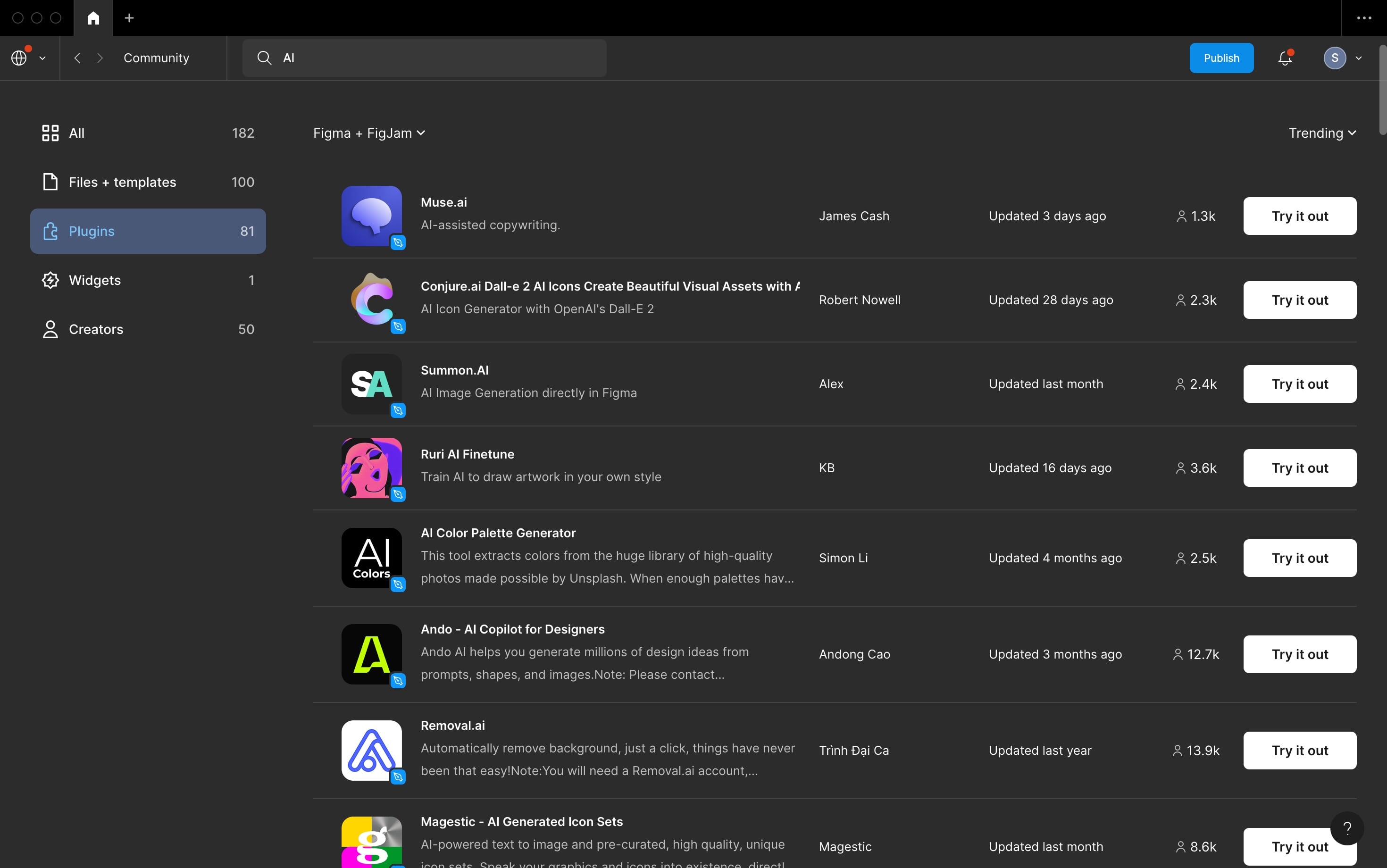Viewport: 1387px width, 868px height.
Task: Open the Files + templates section
Action: pyautogui.click(x=122, y=182)
